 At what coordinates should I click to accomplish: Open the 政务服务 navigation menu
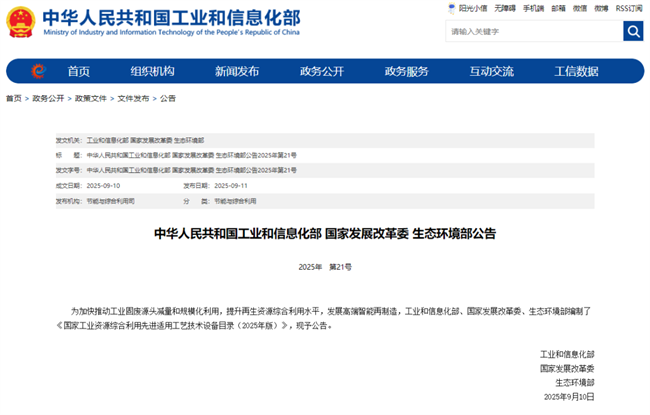pyautogui.click(x=407, y=71)
